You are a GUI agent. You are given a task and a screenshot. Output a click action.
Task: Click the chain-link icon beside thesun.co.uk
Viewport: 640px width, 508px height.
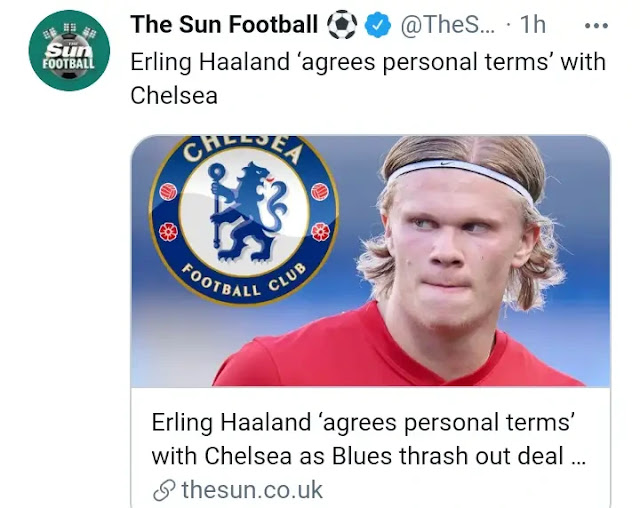[165, 489]
